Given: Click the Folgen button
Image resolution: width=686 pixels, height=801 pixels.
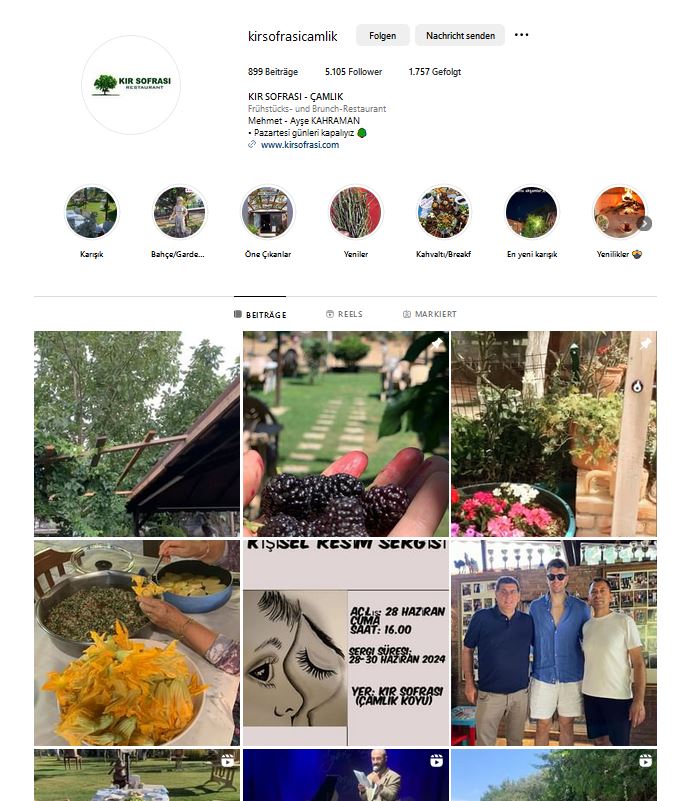Looking at the screenshot, I should [x=383, y=35].
